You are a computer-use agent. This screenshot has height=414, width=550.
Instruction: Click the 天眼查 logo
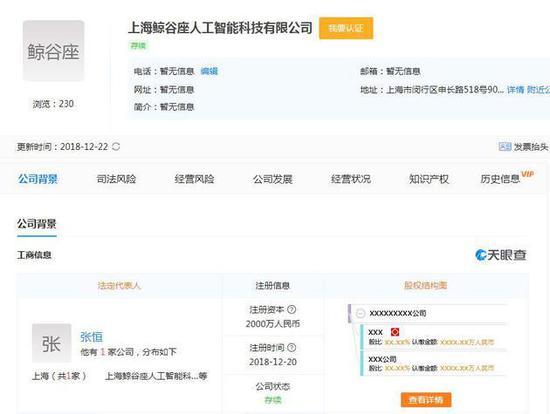[x=501, y=255]
